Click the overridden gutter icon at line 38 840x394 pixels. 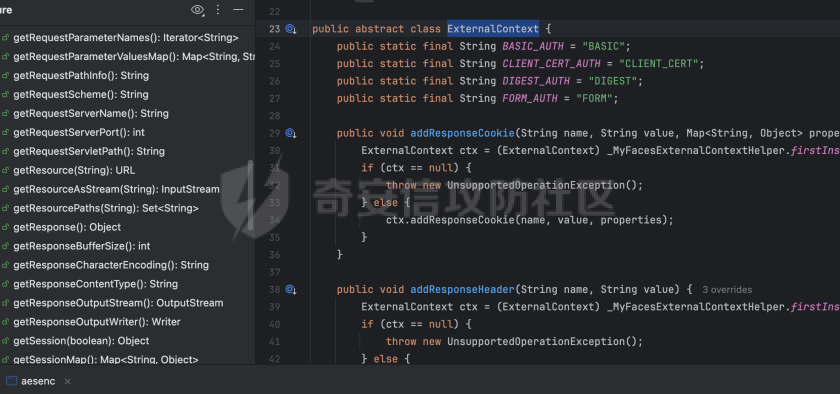291,290
